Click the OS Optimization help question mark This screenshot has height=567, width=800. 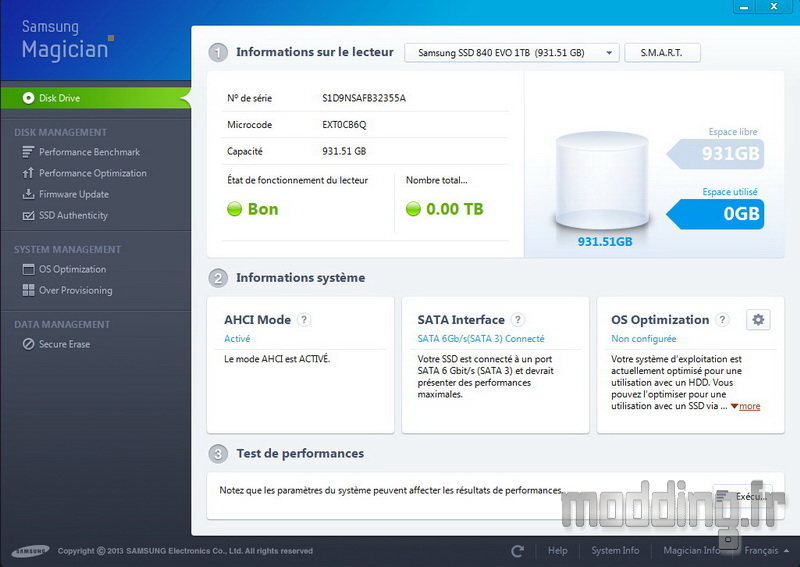click(x=722, y=319)
